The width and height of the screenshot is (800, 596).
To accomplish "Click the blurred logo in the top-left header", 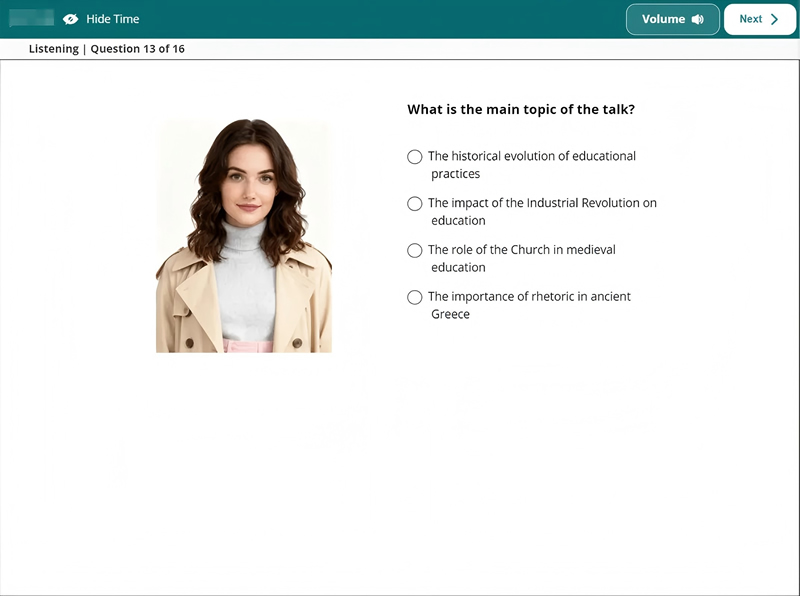I will [x=31, y=19].
